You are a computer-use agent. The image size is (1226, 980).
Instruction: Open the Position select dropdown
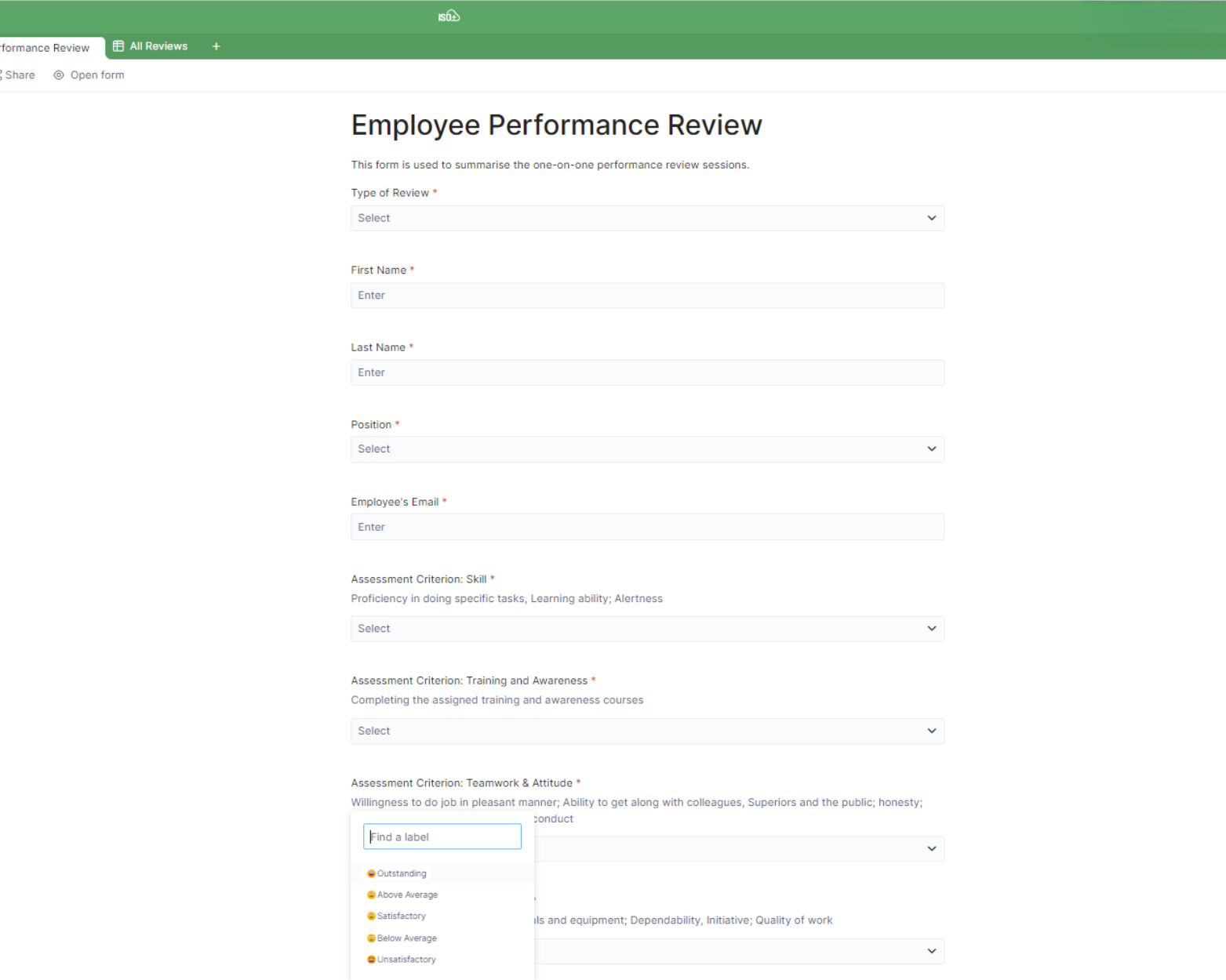646,449
